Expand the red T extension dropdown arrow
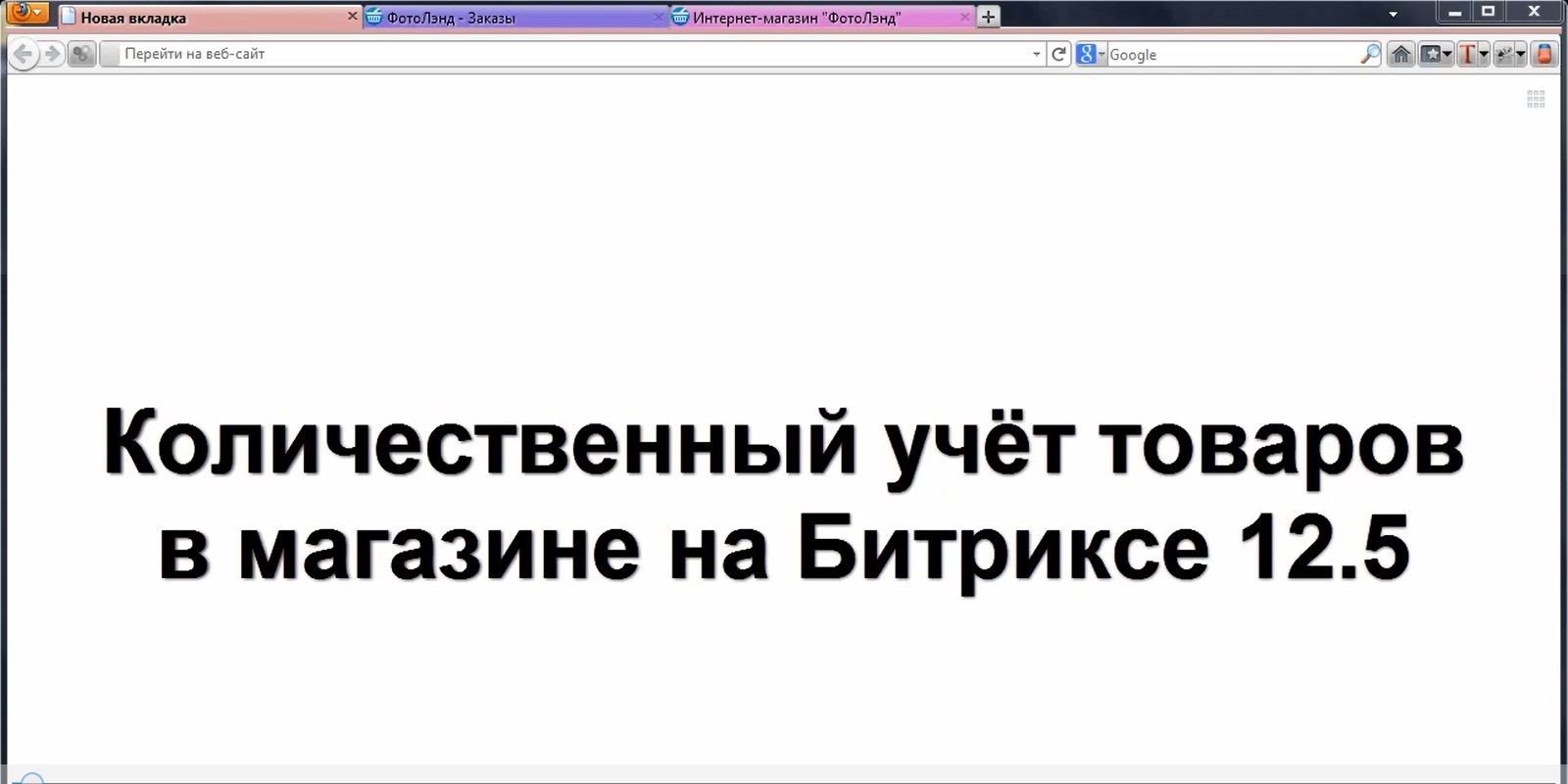 tap(1484, 54)
